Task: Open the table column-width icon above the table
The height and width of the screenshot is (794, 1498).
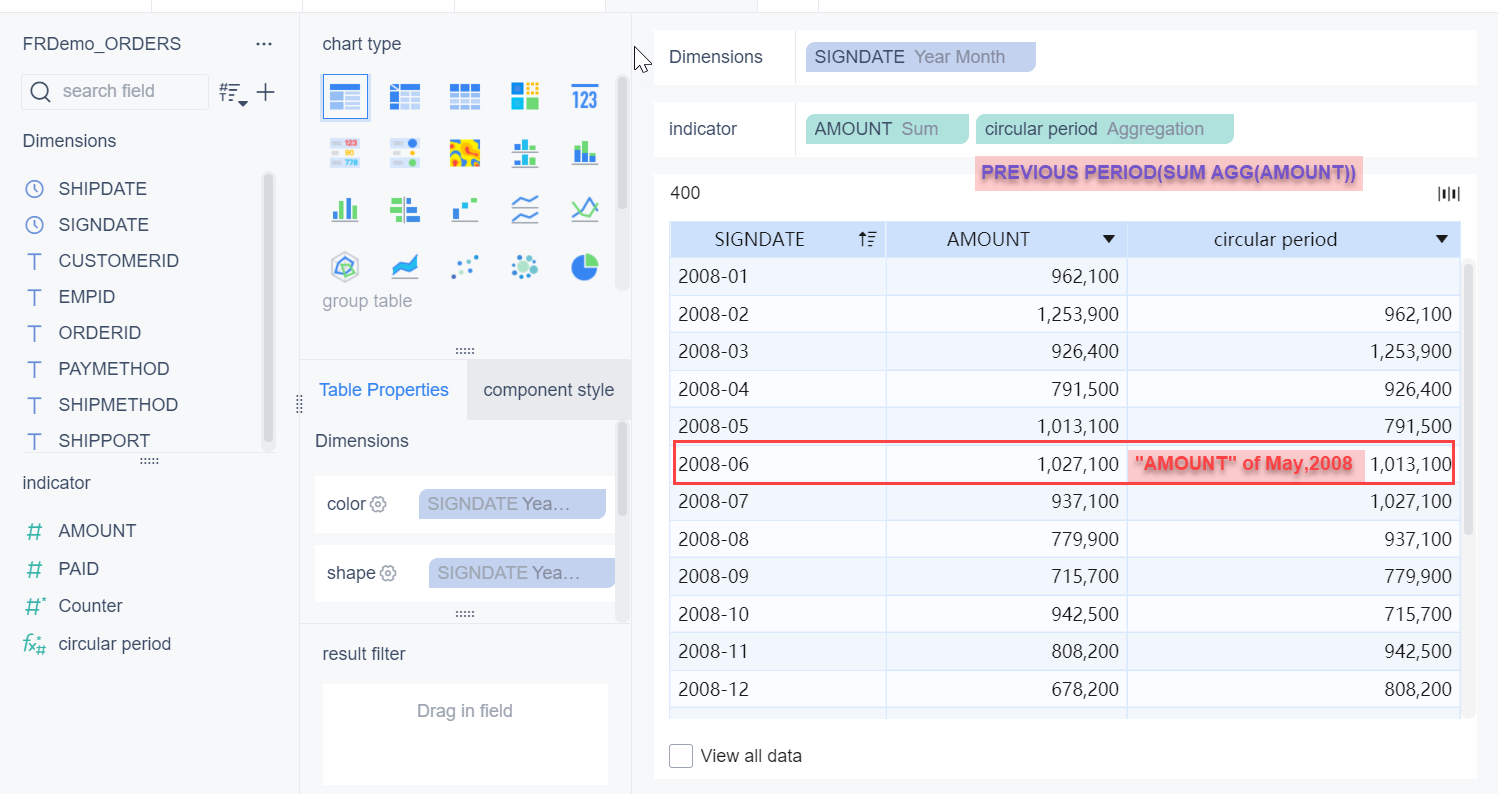Action: coord(1449,193)
